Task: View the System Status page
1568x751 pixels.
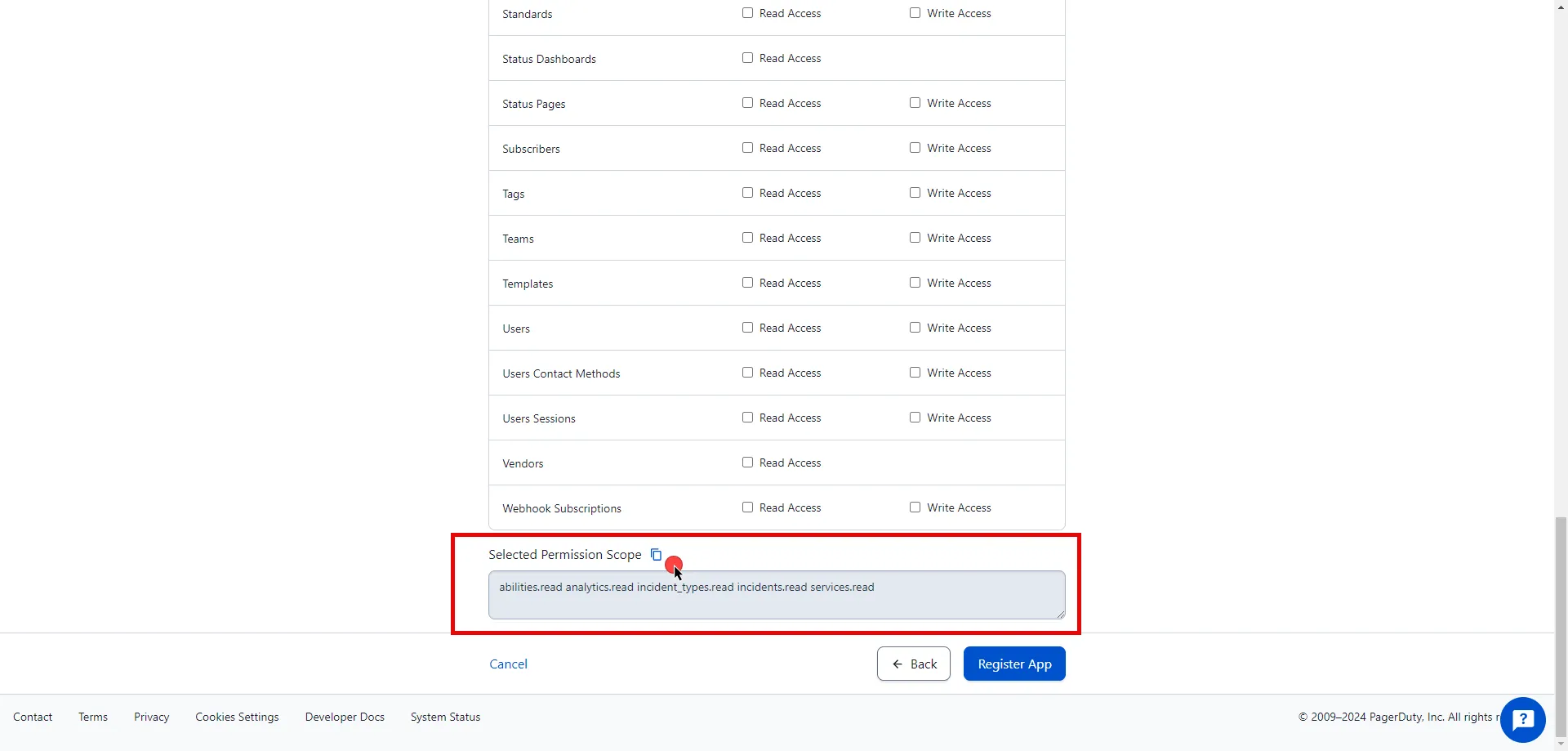Action: tap(445, 717)
